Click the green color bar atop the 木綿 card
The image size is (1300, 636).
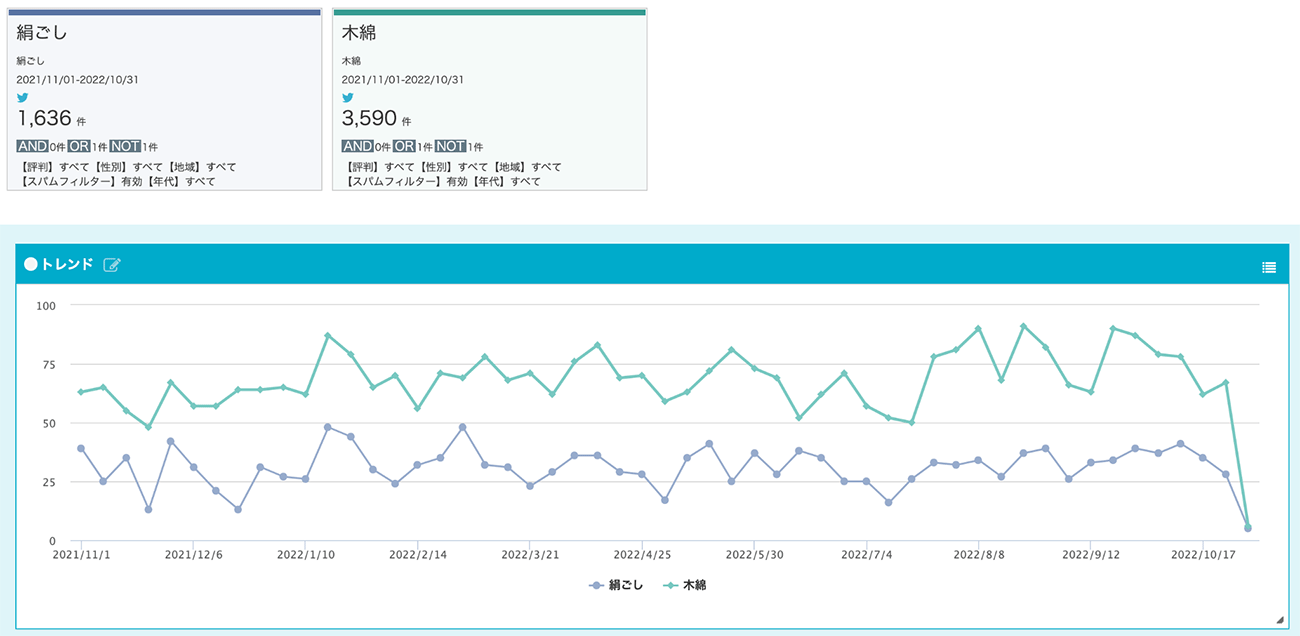click(490, 12)
